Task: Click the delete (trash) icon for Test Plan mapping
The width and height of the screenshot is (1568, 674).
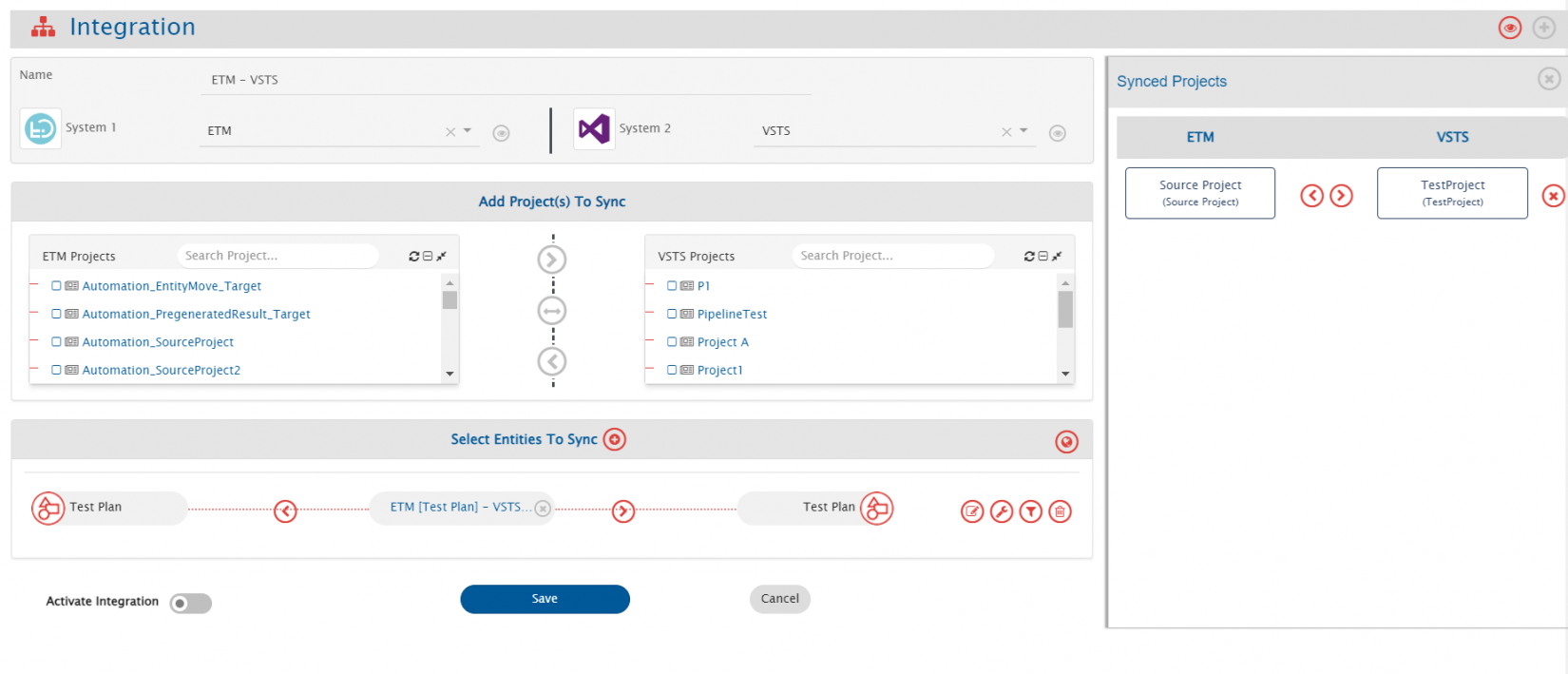Action: (1060, 511)
